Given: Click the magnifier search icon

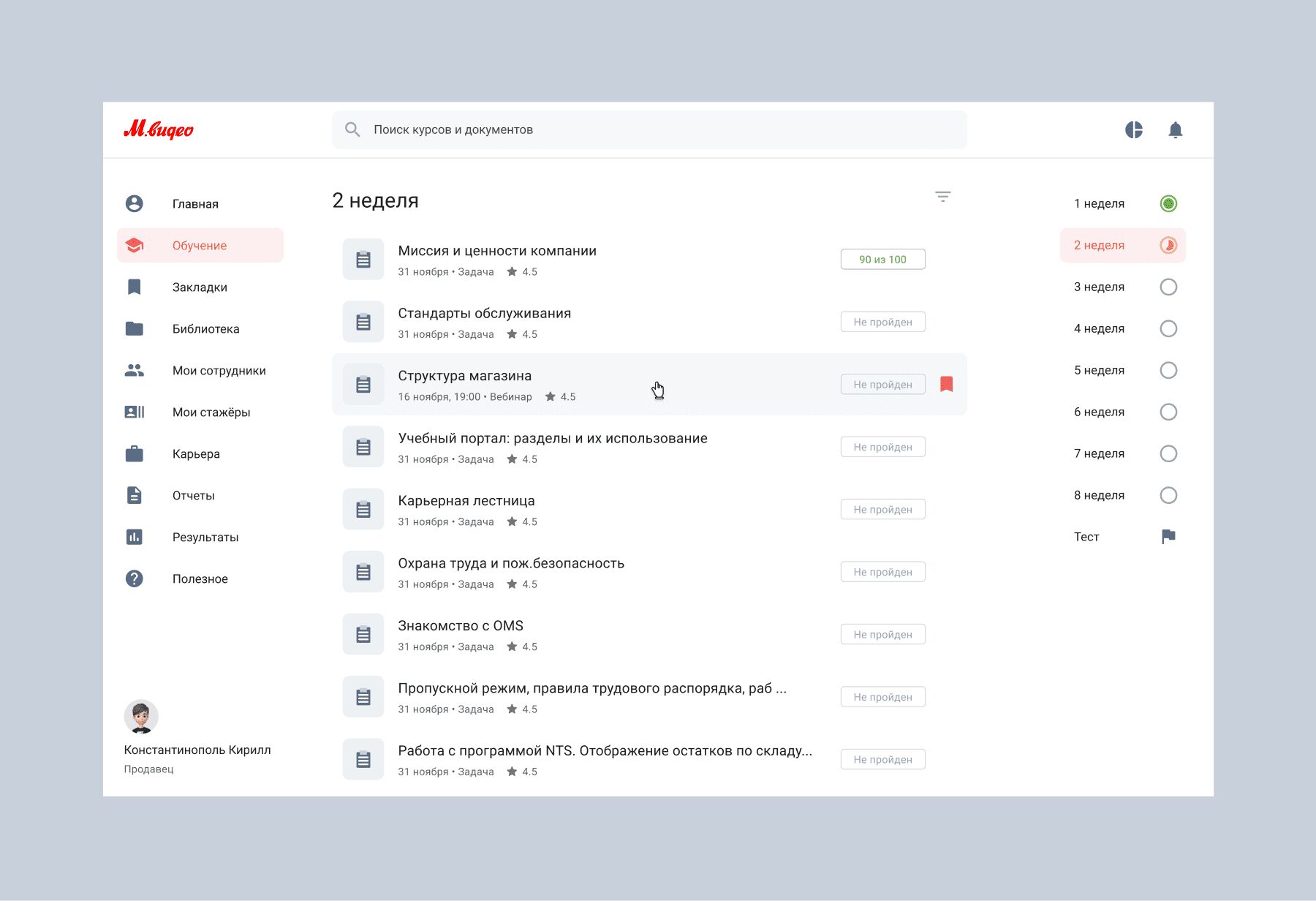Looking at the screenshot, I should (352, 129).
